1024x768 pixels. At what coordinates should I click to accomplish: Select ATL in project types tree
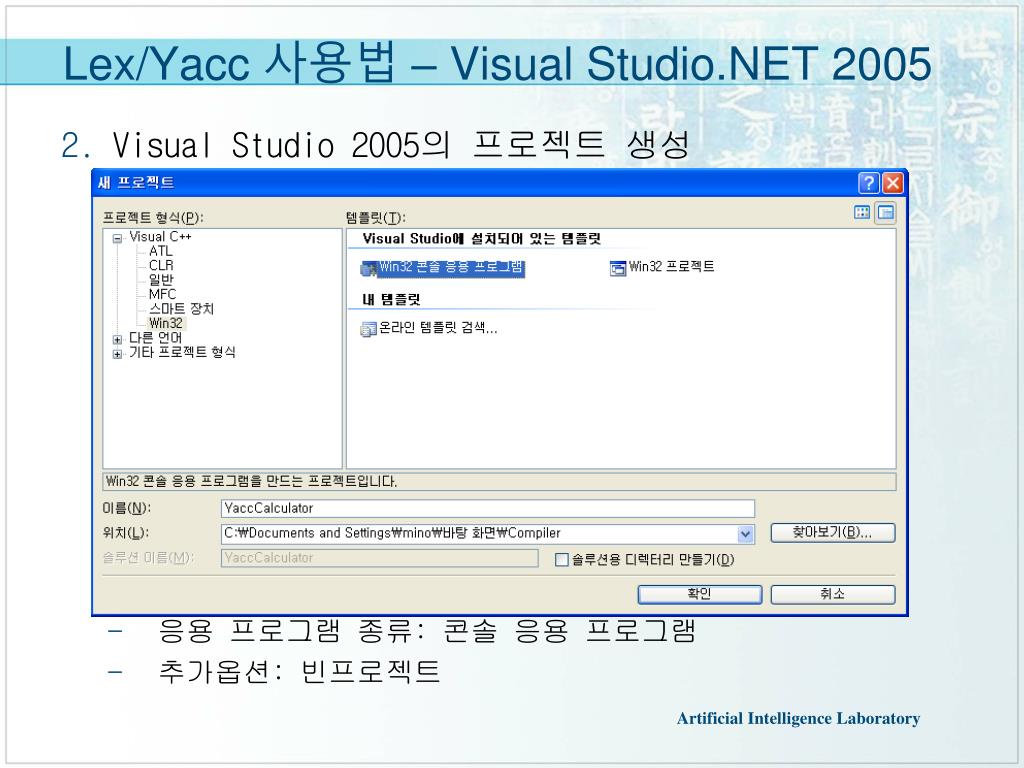(161, 251)
